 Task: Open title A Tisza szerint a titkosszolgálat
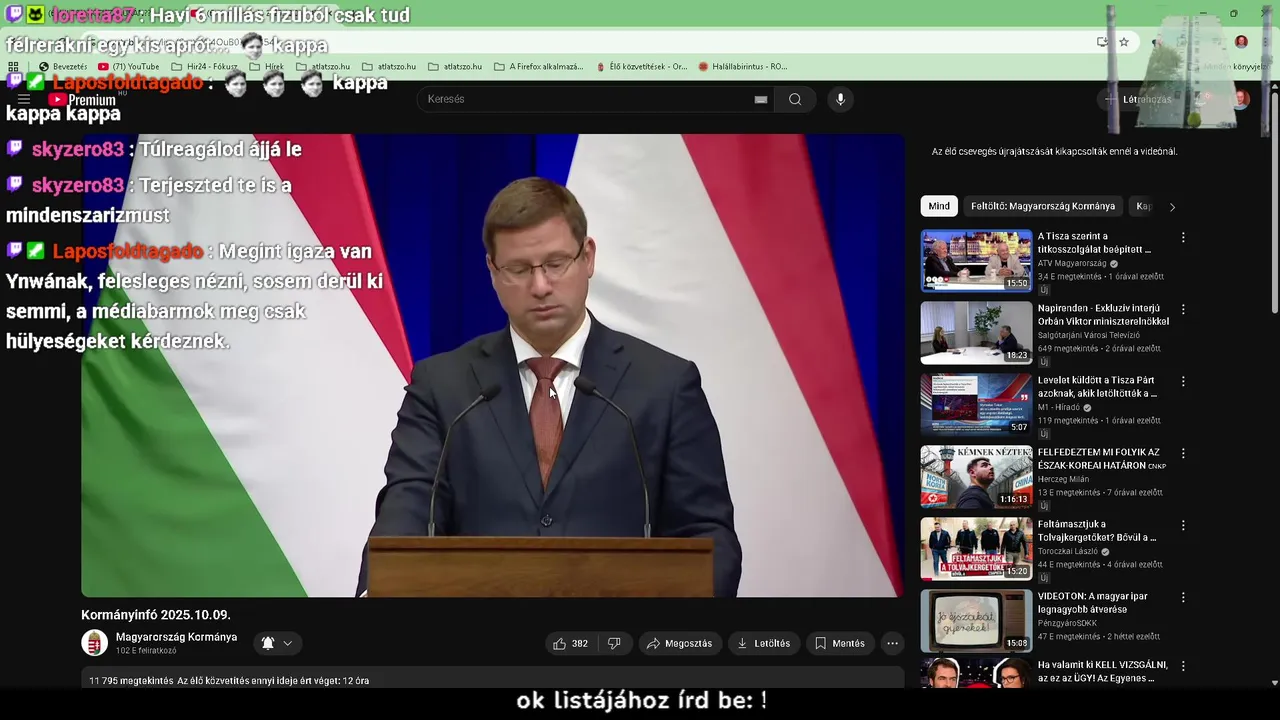click(x=1095, y=243)
